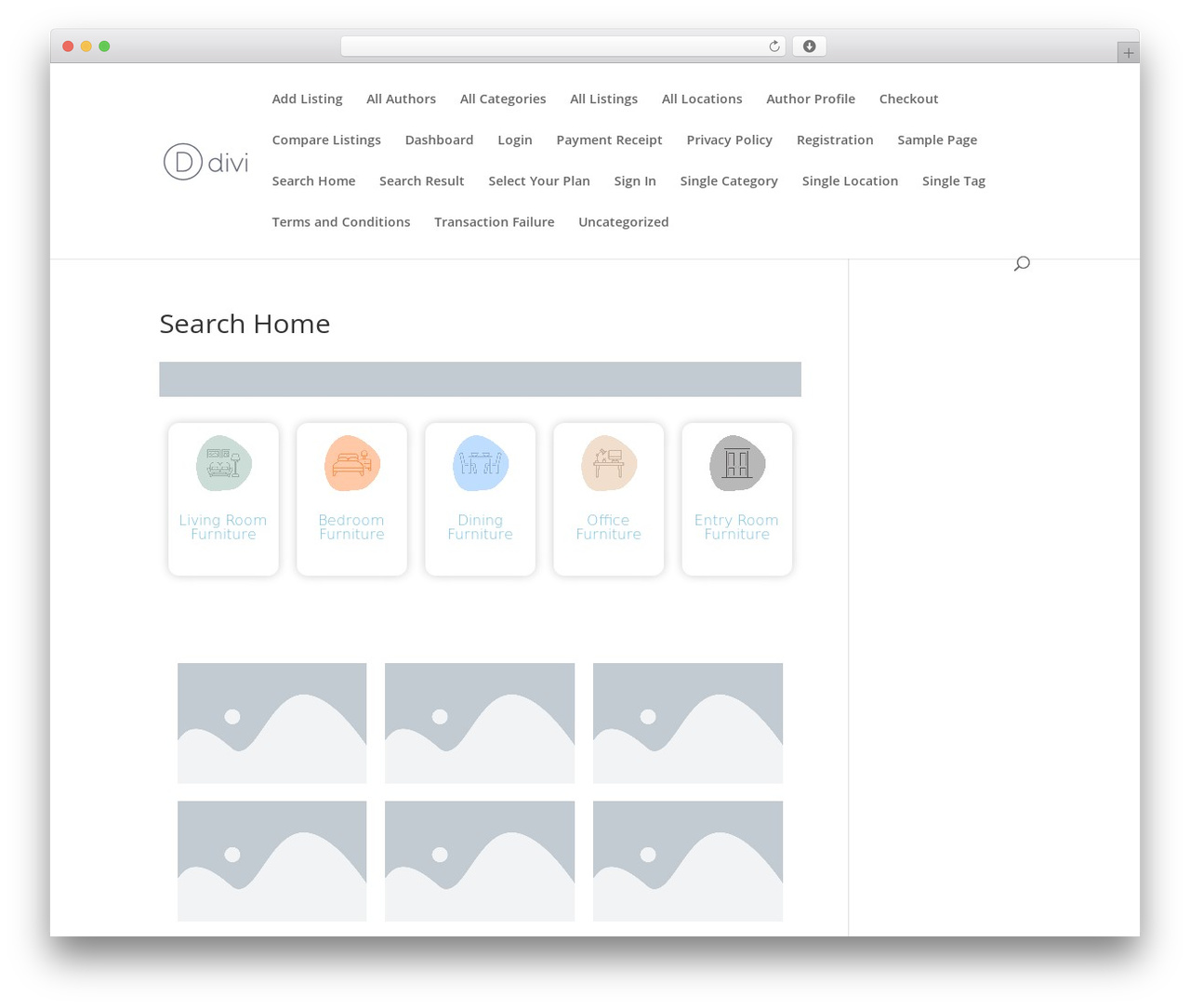Screen dimensions: 1190x1008
Task: Click the Office Furniture category link
Action: 608,527
